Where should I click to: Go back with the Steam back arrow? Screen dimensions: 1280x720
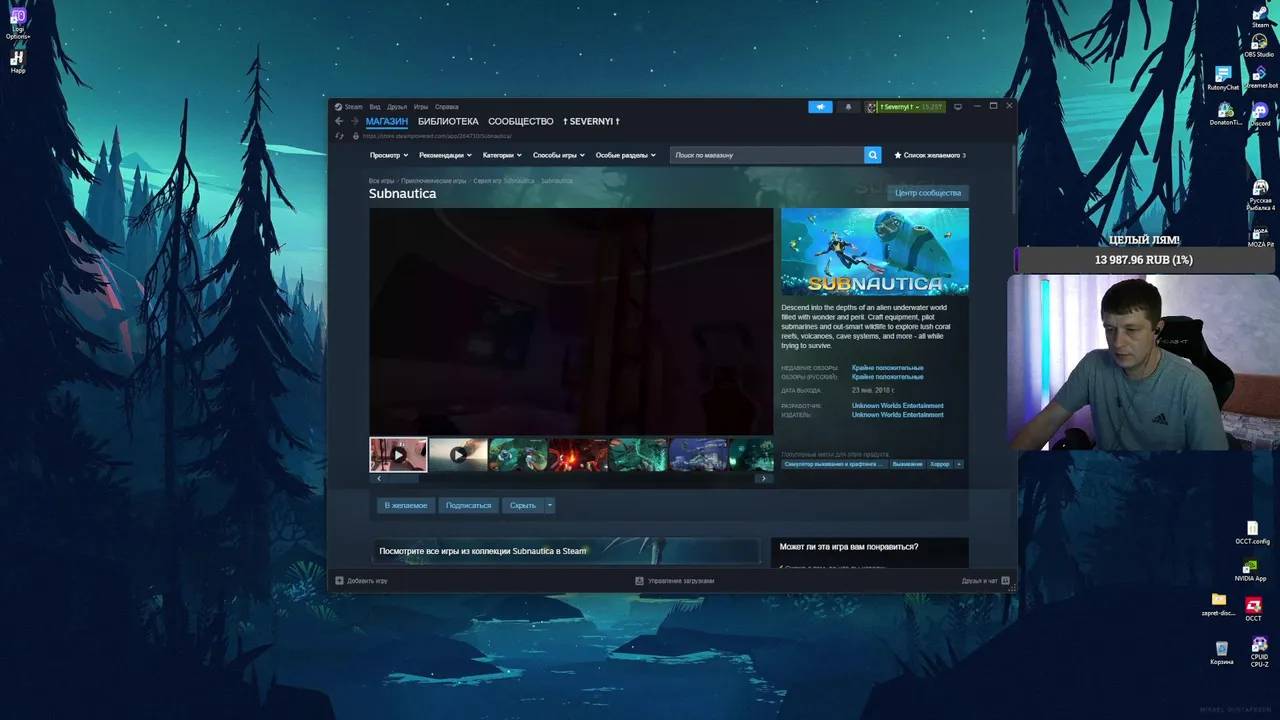[x=339, y=122]
